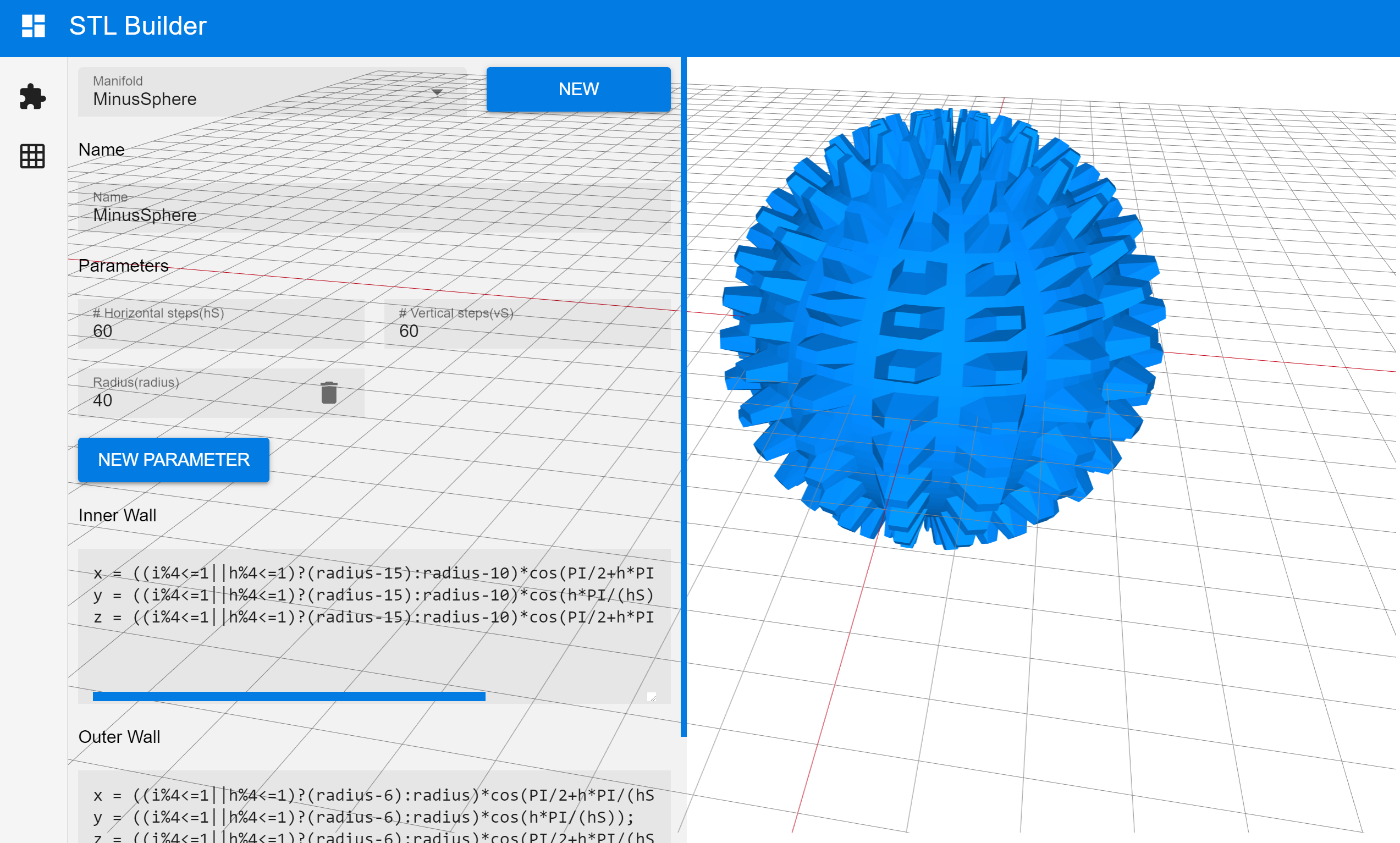Screen dimensions: 1400x843
Task: Click inside the Outer Wall formula textarea
Action: 374,807
